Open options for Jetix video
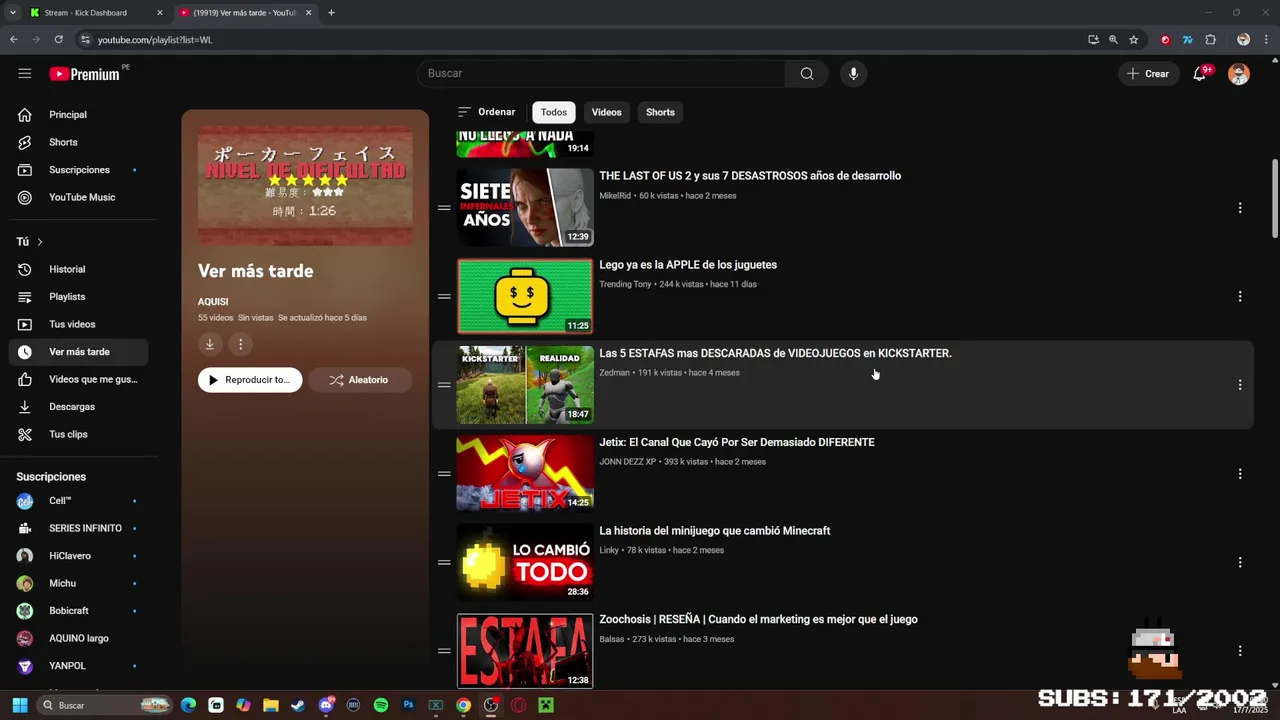 click(x=1240, y=474)
